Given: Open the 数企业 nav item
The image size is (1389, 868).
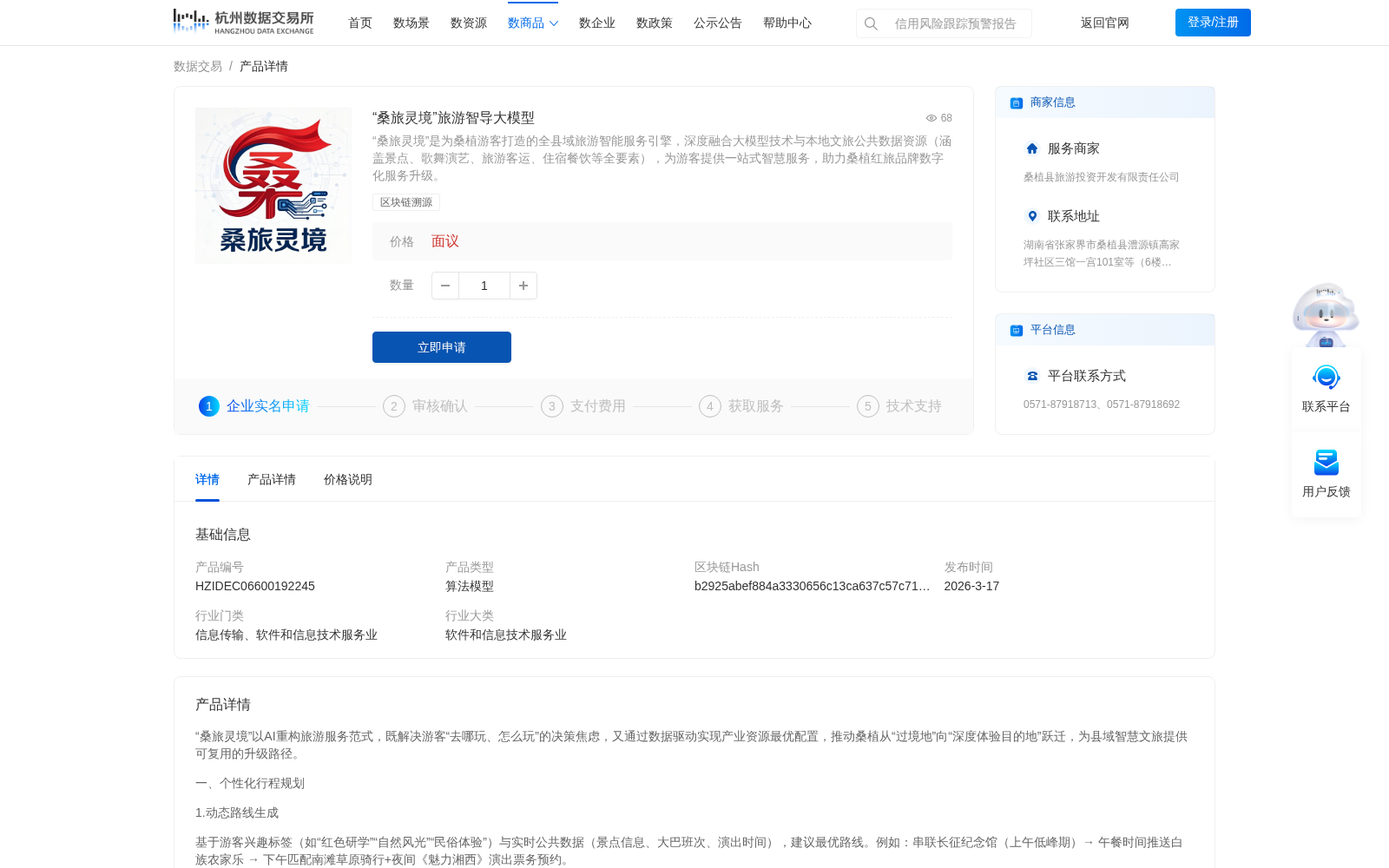Looking at the screenshot, I should [597, 23].
